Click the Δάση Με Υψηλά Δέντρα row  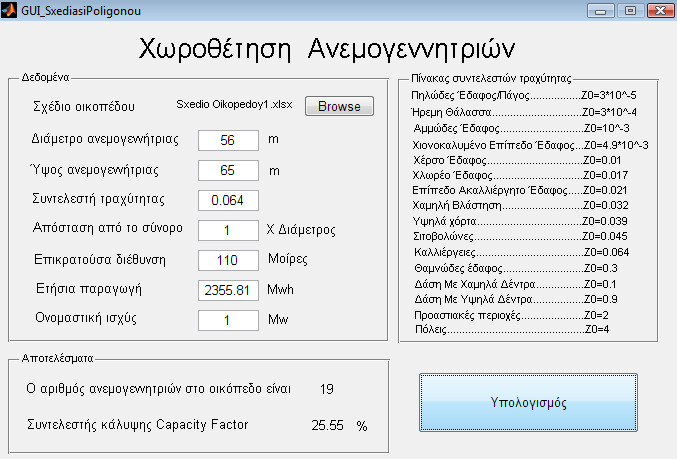tap(516, 299)
